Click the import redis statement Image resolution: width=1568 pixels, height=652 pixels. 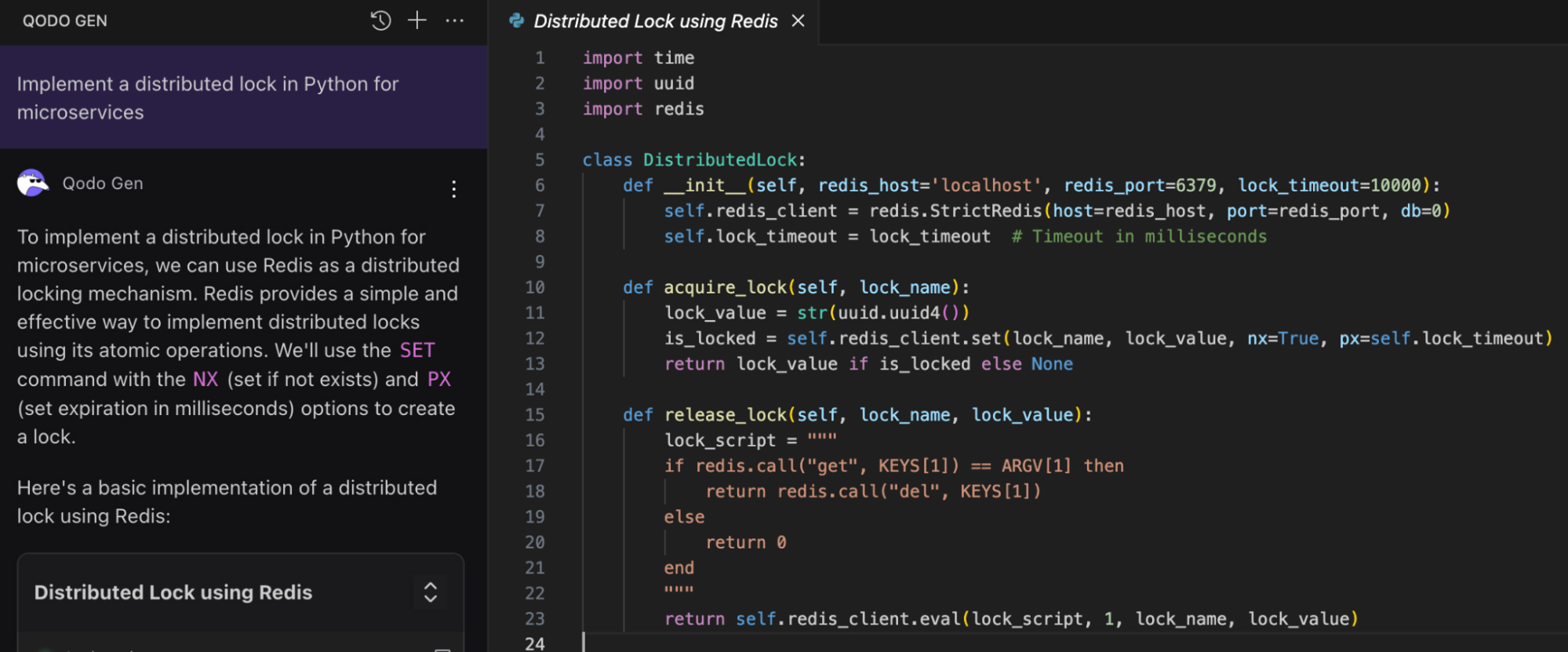(643, 109)
